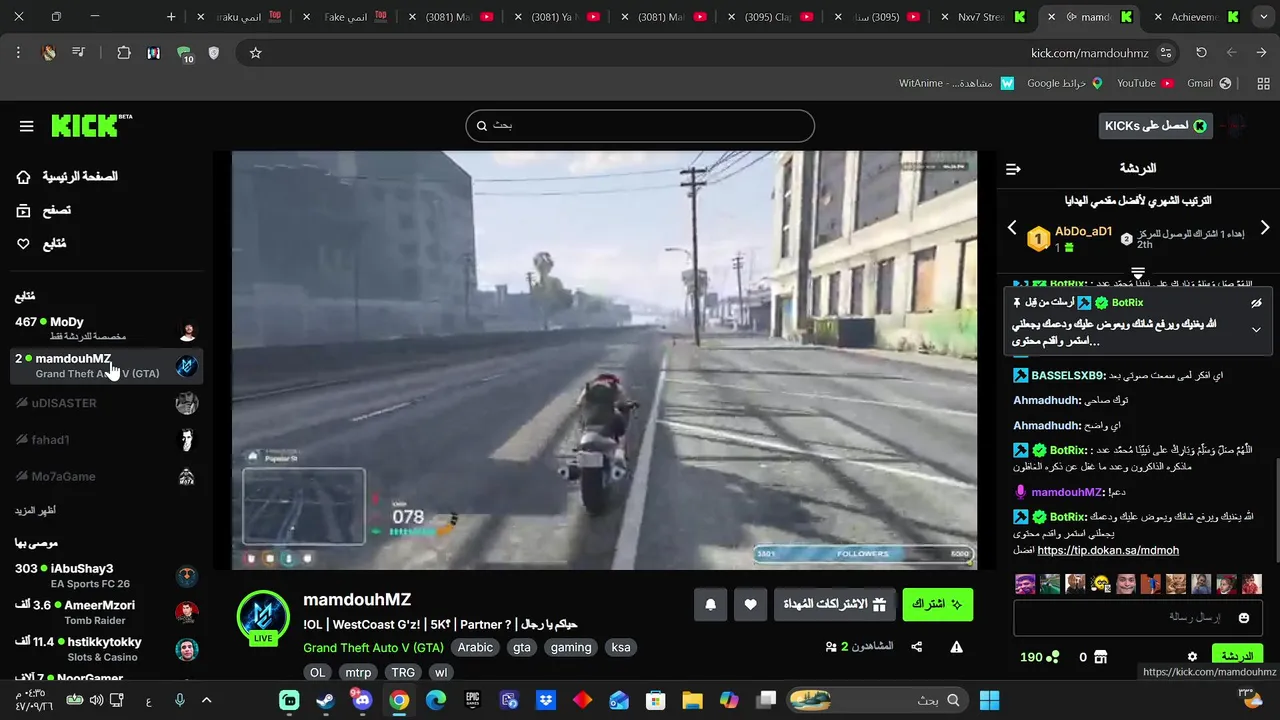Open chat settings gear icon
1280x720 pixels.
[1192, 657]
